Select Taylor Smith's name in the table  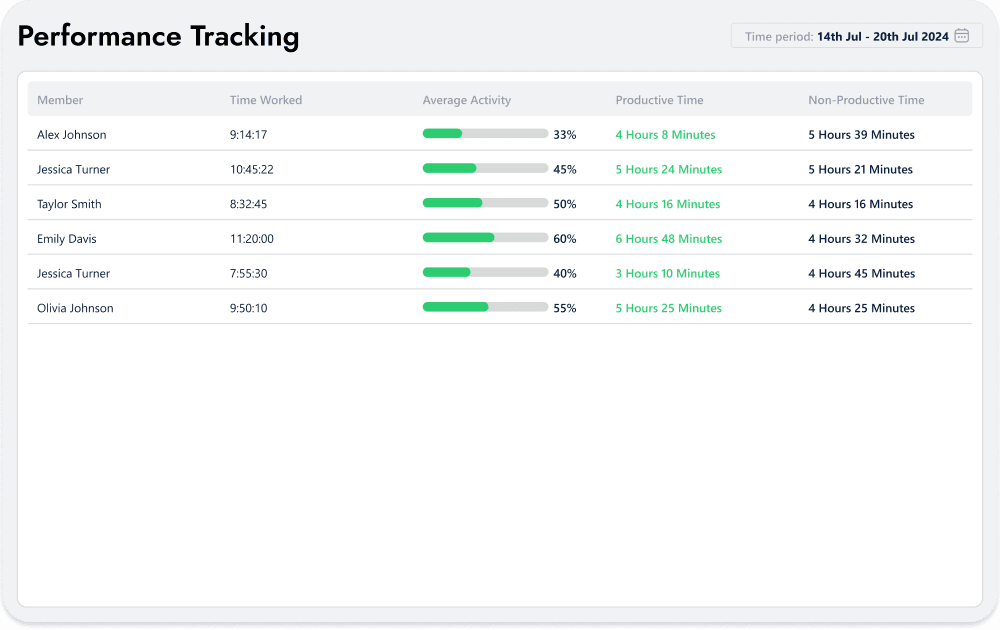click(69, 204)
